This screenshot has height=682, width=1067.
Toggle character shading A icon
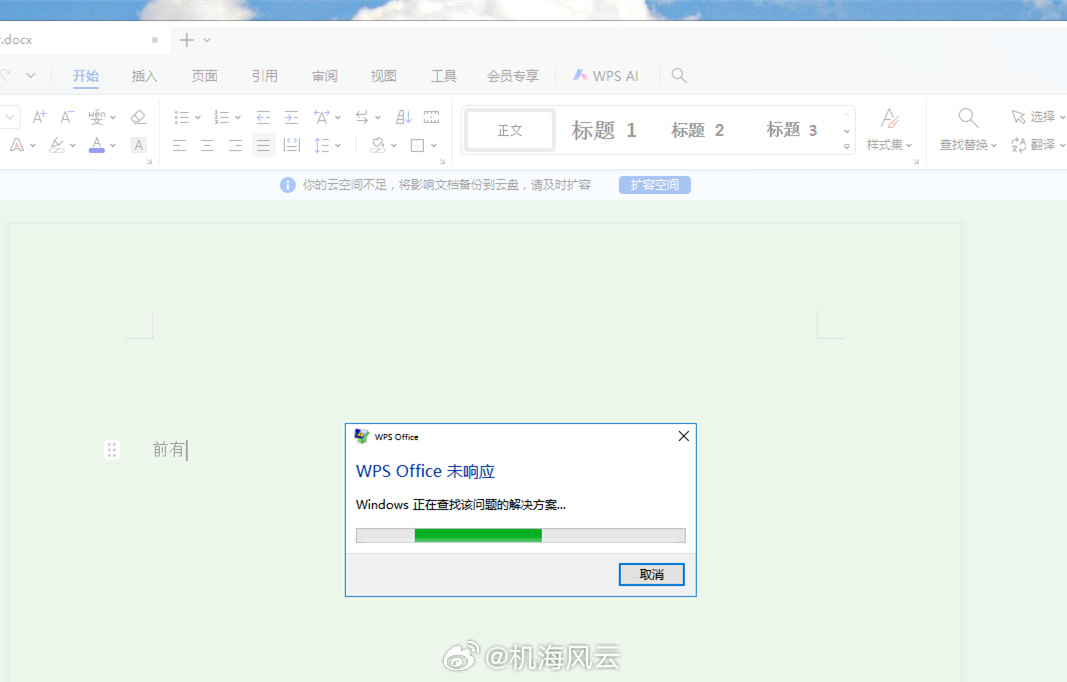click(138, 145)
